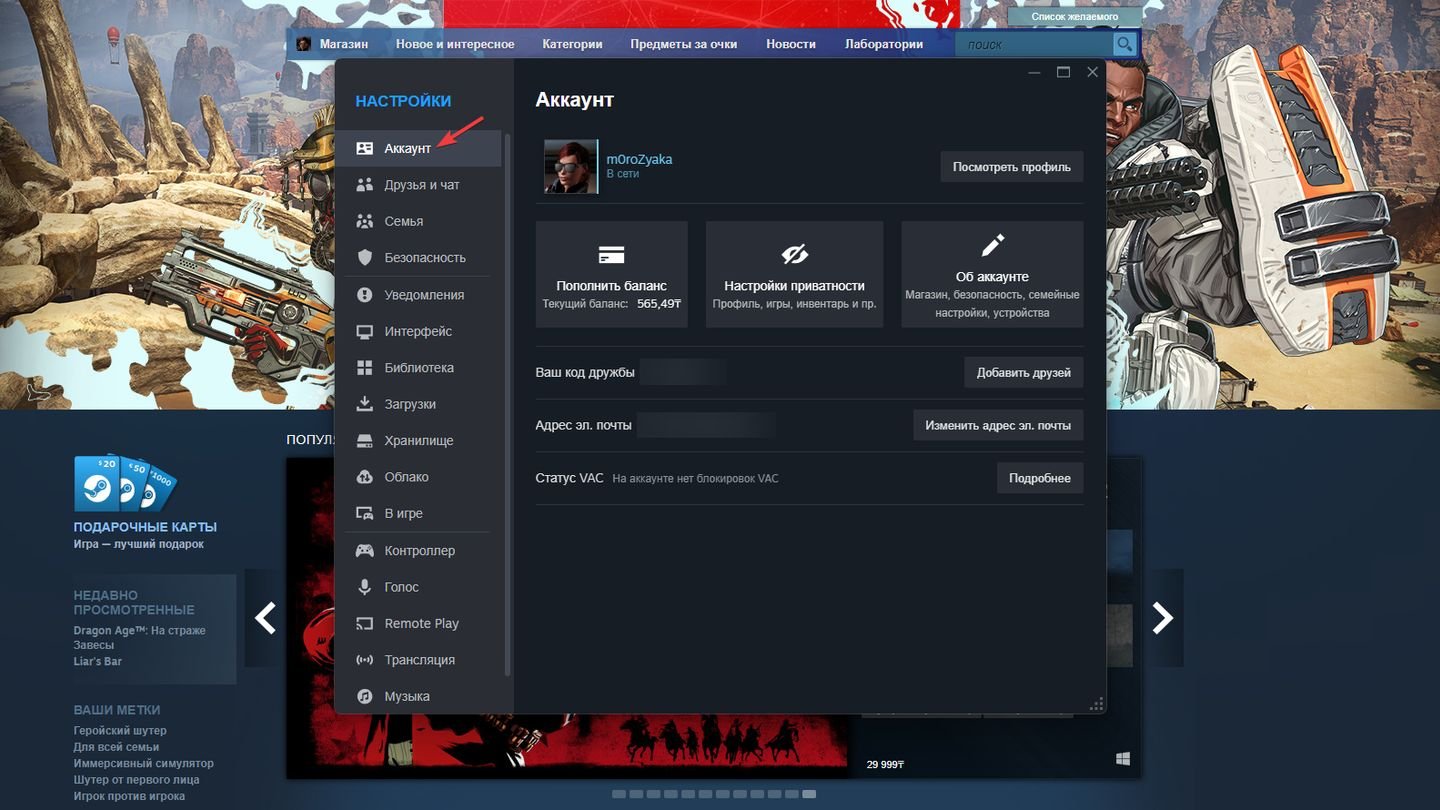Switch to Безопасность settings

[418, 257]
